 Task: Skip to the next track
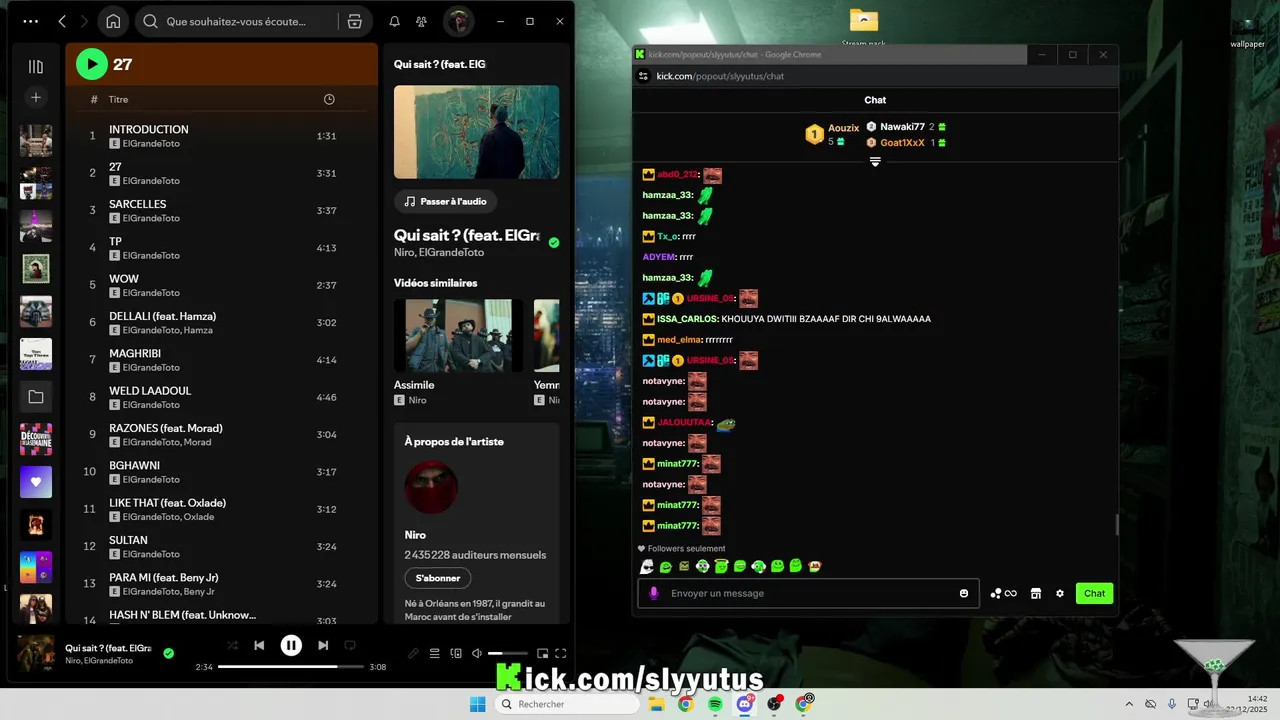tap(323, 645)
